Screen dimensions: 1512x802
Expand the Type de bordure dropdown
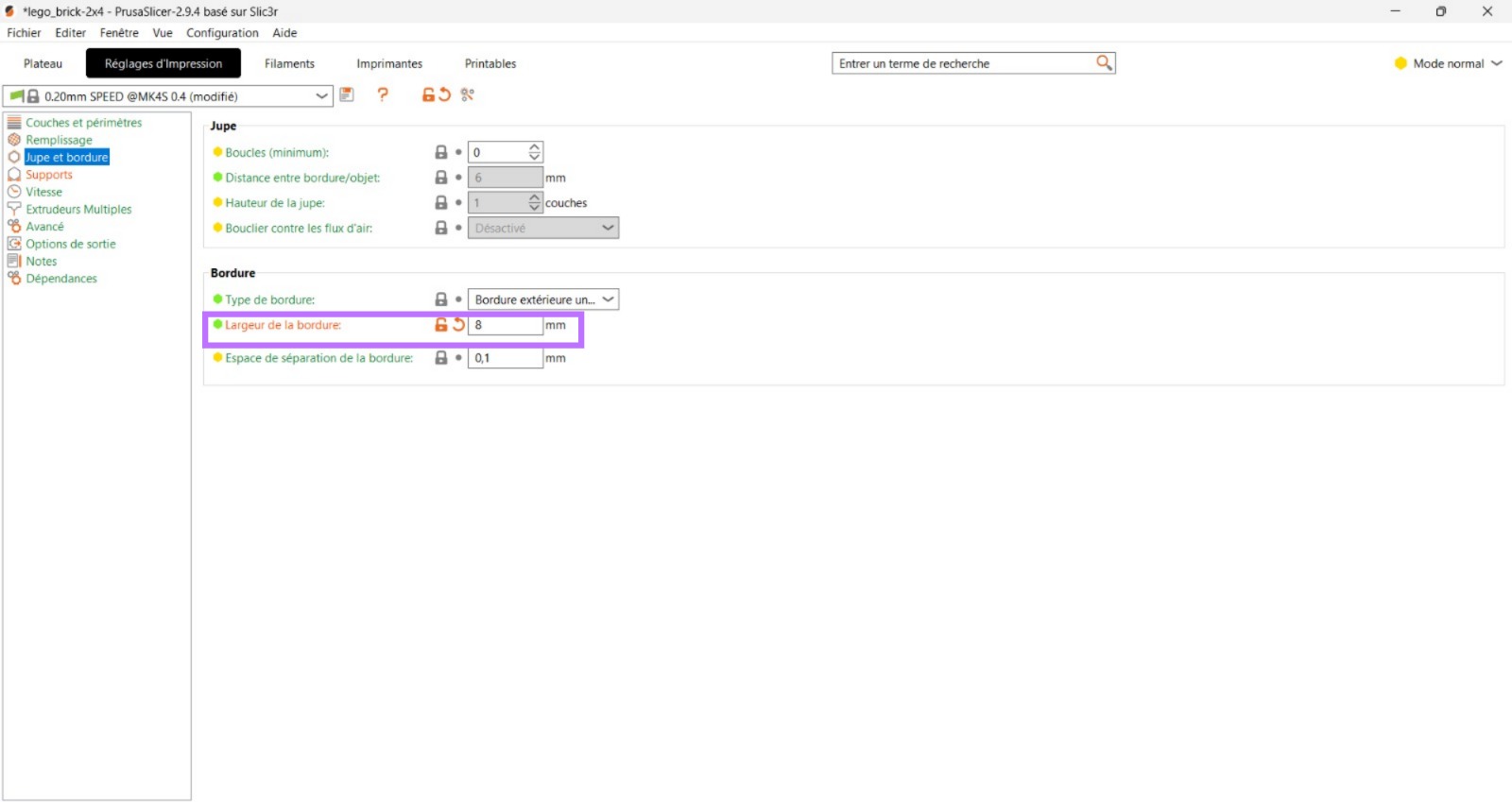pos(608,299)
